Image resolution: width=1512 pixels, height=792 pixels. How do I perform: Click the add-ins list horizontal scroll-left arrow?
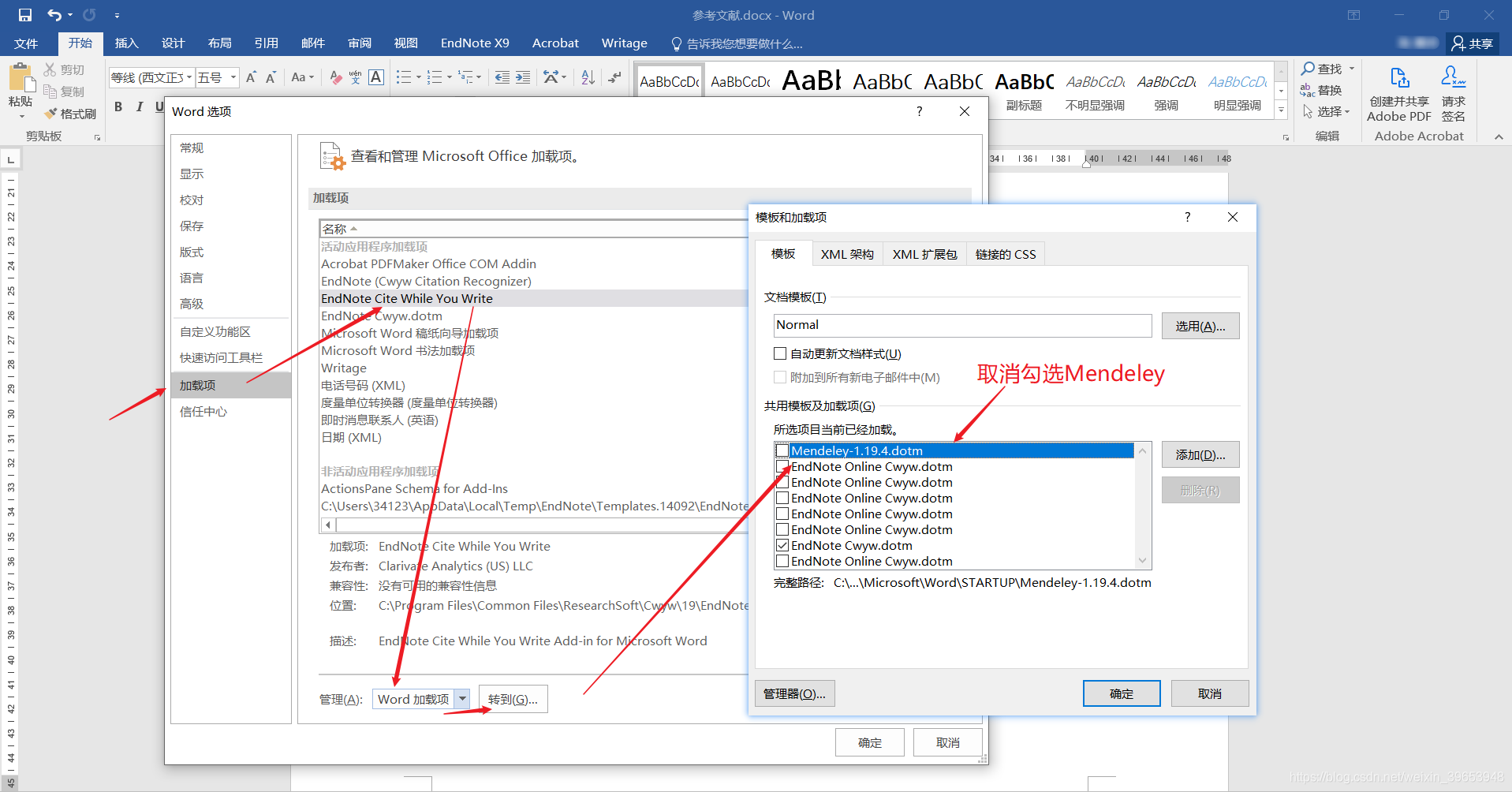click(328, 525)
